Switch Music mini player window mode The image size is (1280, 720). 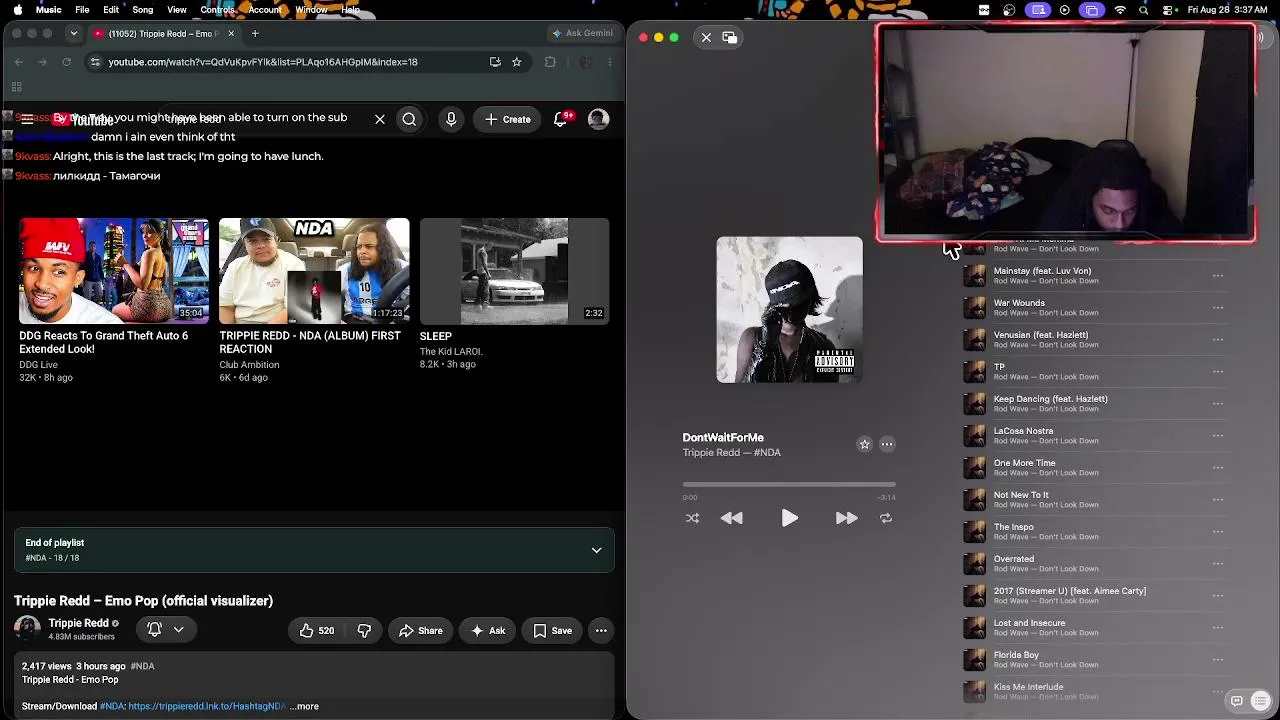(x=730, y=38)
